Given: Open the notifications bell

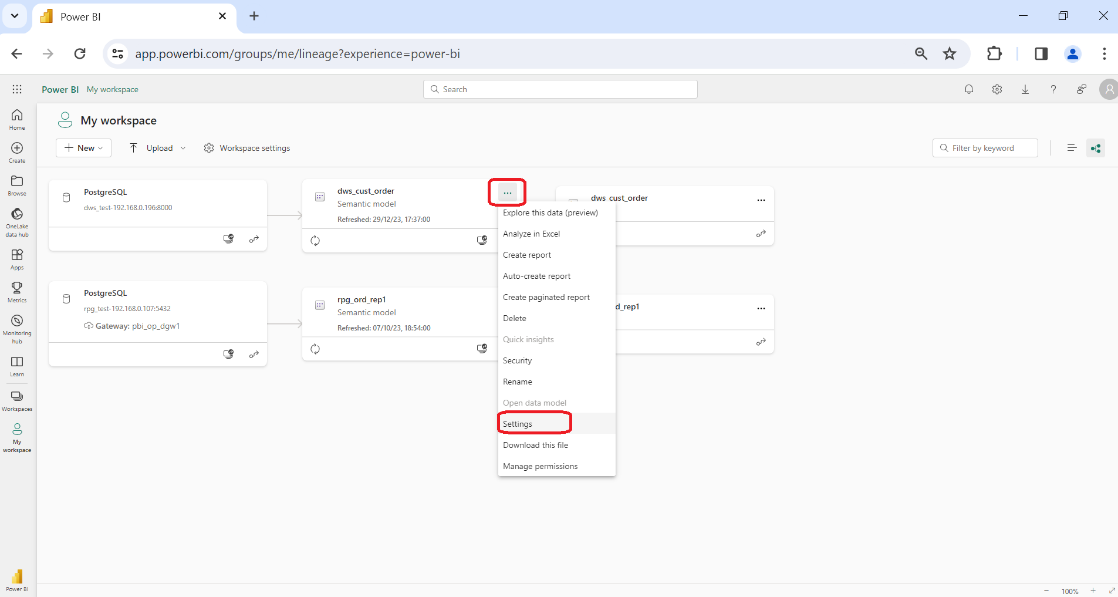Looking at the screenshot, I should [969, 89].
